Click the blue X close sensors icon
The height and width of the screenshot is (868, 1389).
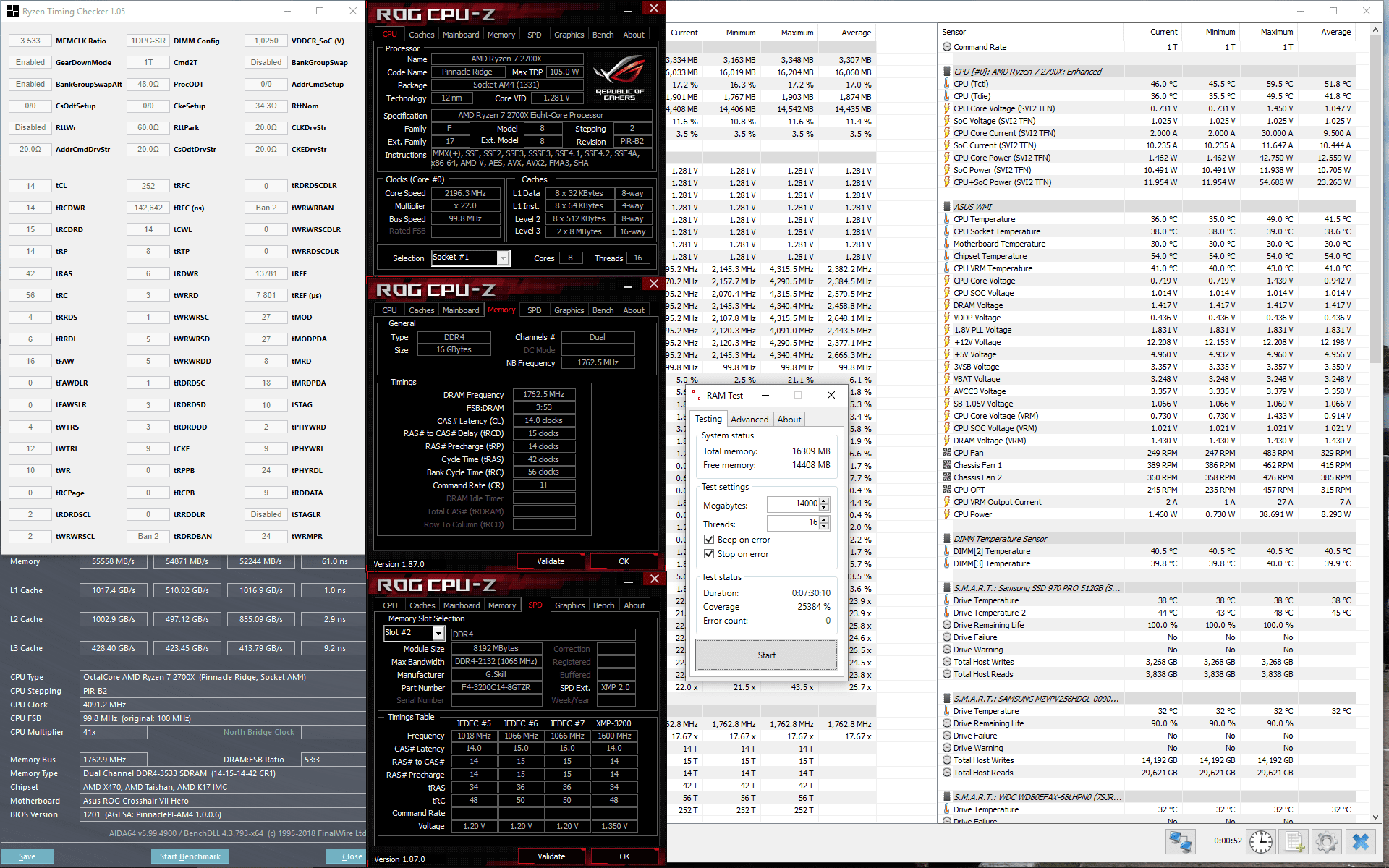click(x=1360, y=842)
